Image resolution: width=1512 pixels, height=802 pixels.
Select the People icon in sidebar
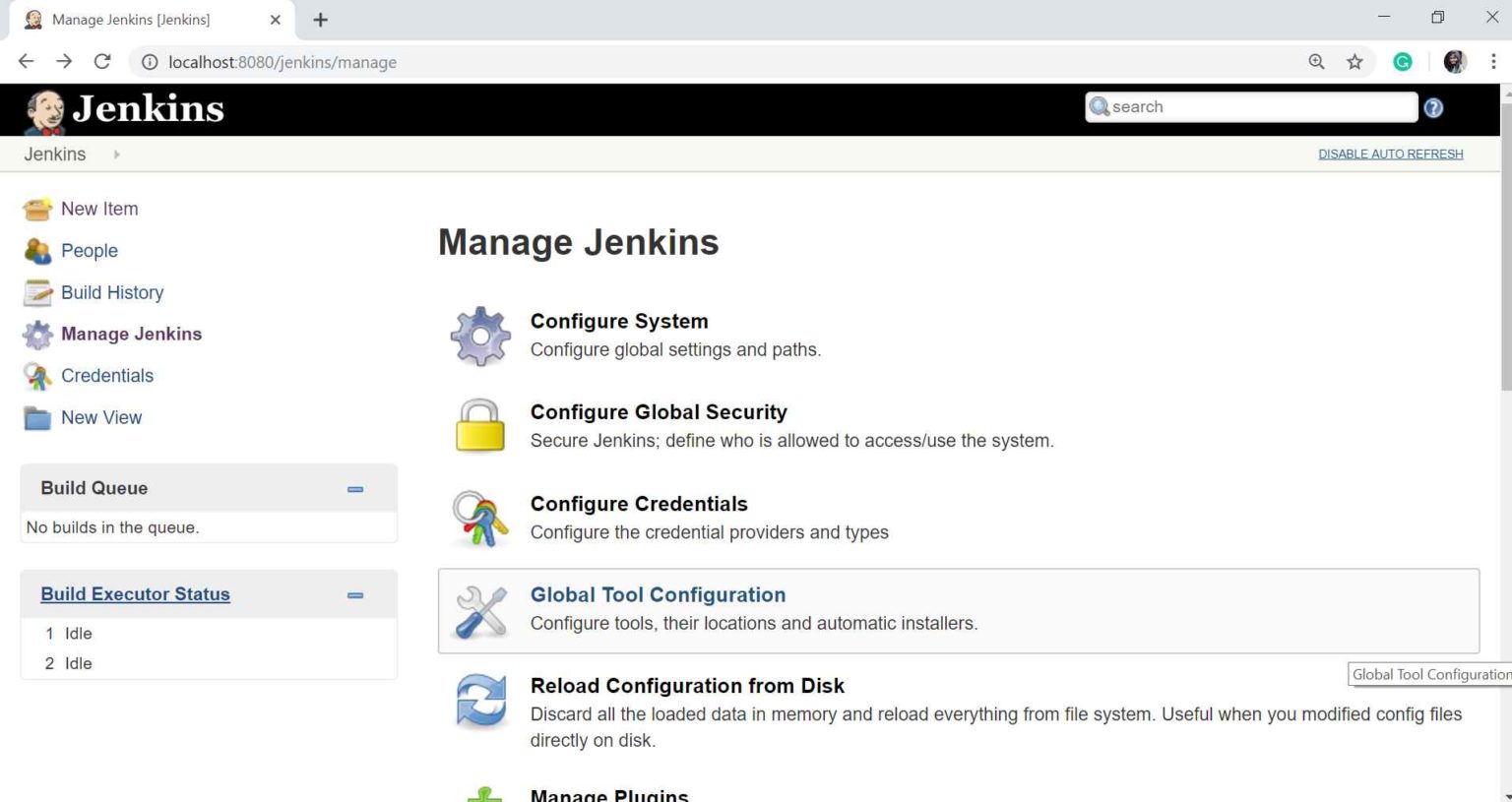click(x=36, y=250)
